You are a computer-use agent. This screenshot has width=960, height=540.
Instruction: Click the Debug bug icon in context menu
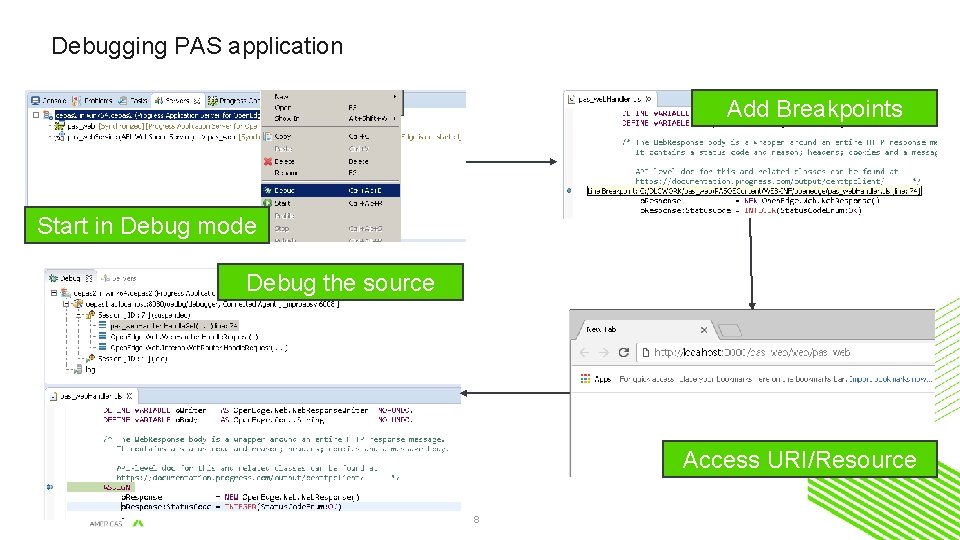(268, 190)
